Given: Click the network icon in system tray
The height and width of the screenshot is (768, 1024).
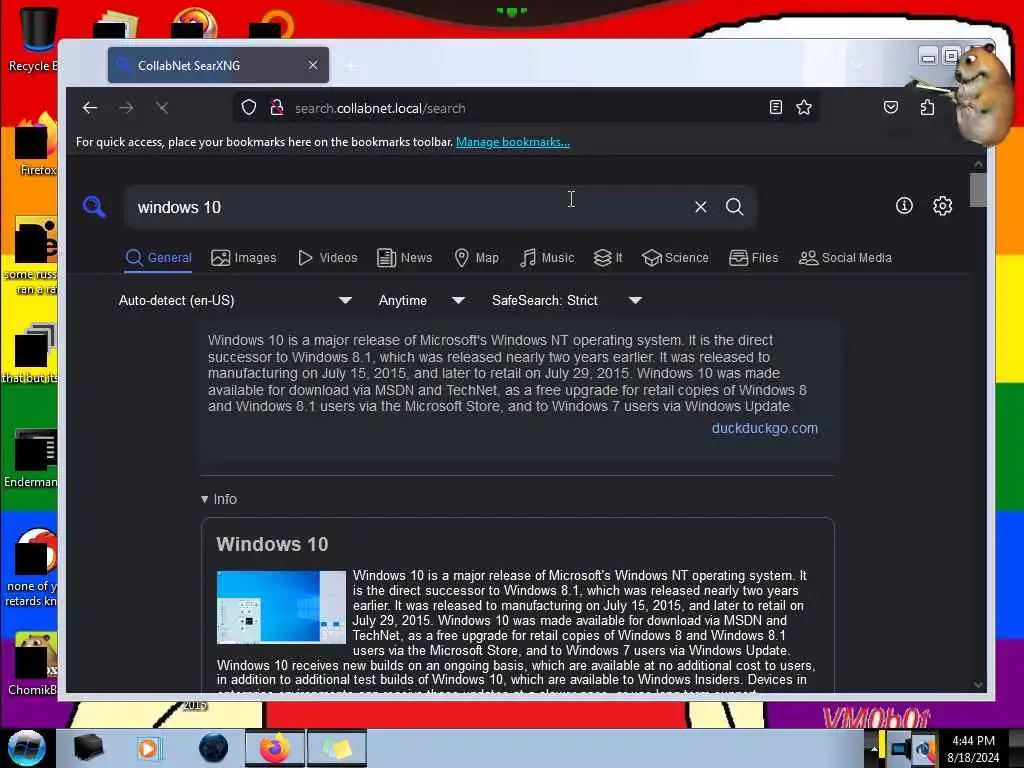Looking at the screenshot, I should [900, 748].
